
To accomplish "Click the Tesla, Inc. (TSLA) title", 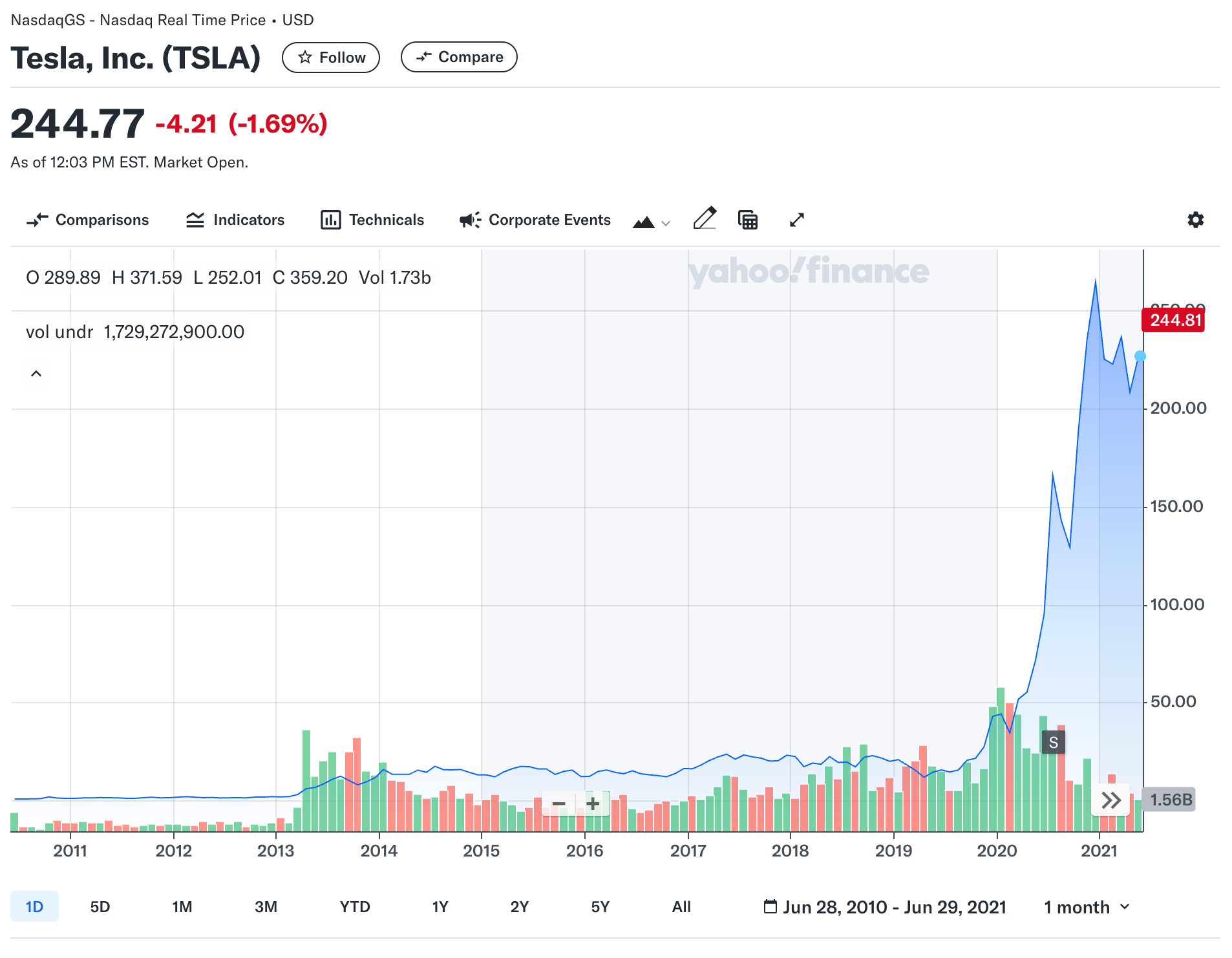I will (x=136, y=58).
